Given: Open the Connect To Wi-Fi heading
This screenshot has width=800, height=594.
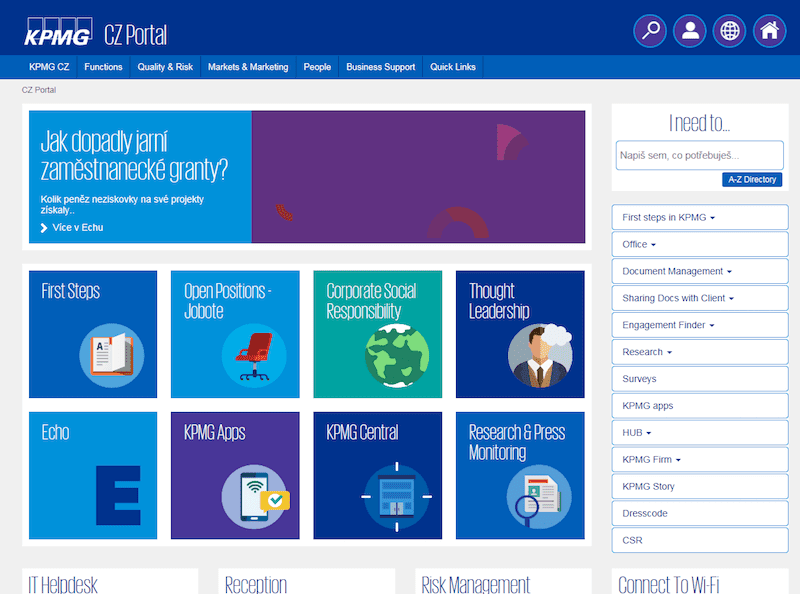Looking at the screenshot, I should tap(668, 584).
